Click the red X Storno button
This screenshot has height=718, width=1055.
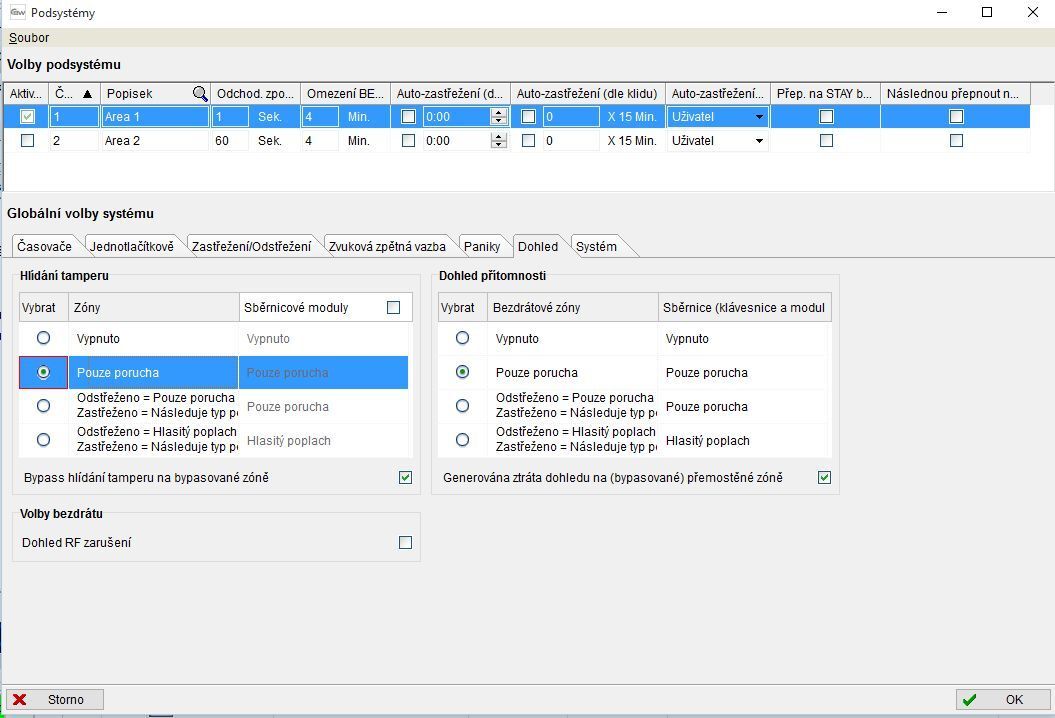(x=55, y=699)
